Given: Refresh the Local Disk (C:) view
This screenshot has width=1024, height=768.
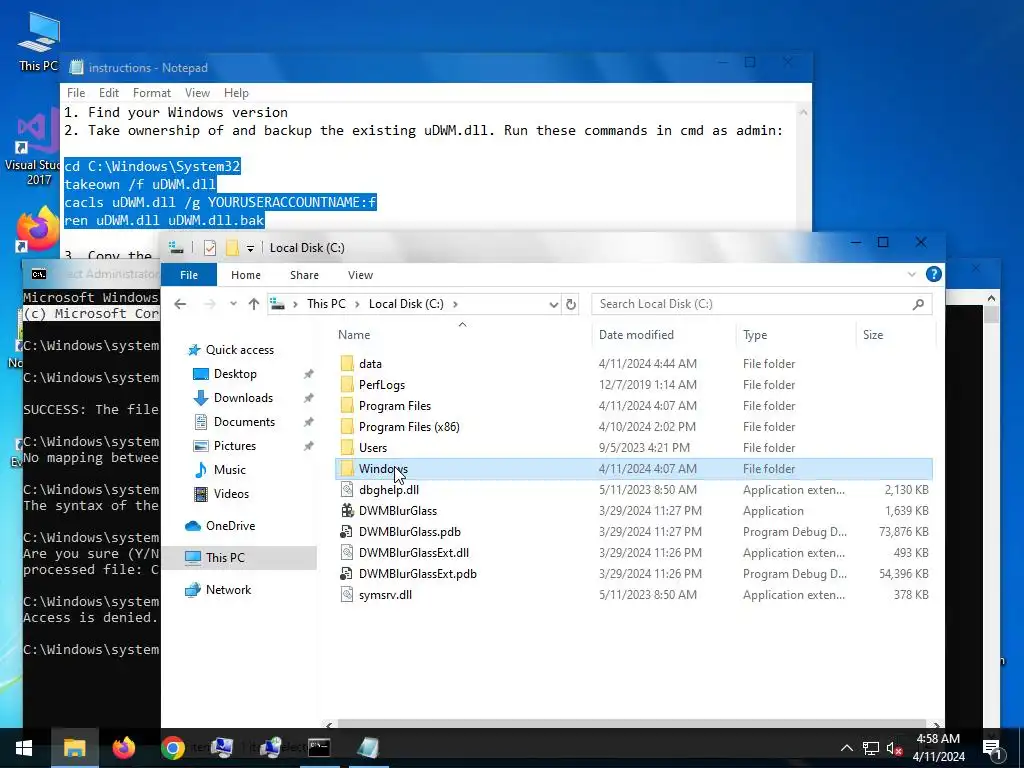Looking at the screenshot, I should pos(571,304).
